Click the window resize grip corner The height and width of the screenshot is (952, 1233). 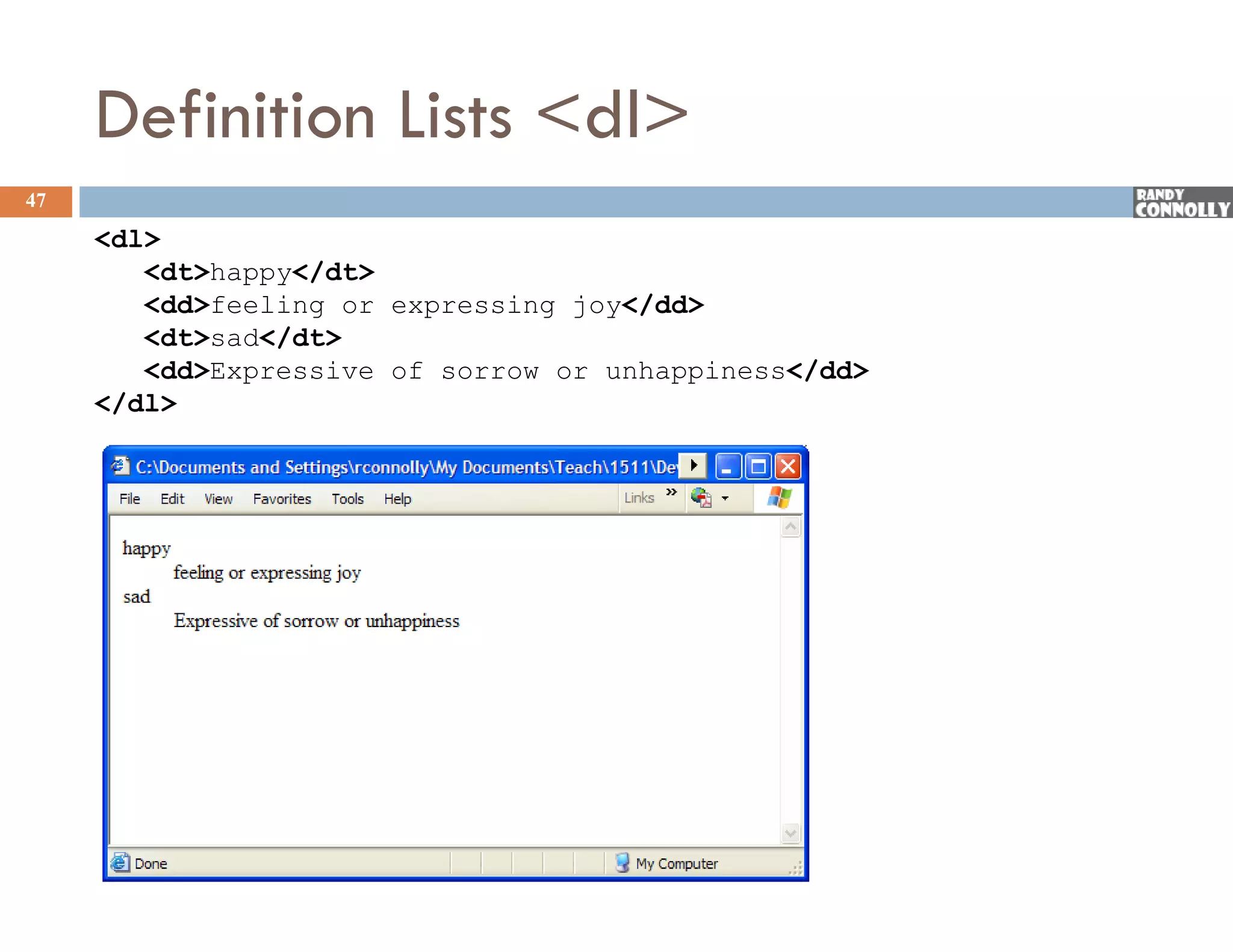tap(795, 867)
